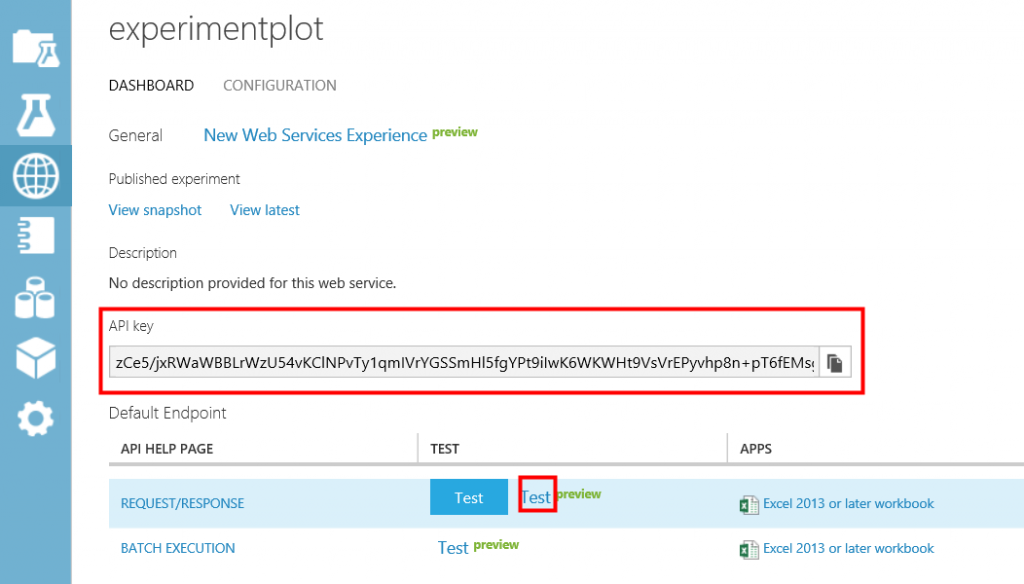Open the Batch Execution API help page
1024x584 pixels.
(178, 548)
